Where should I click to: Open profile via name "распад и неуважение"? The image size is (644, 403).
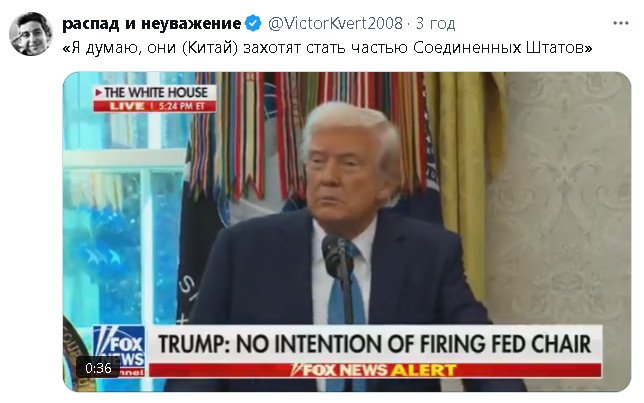click(152, 23)
